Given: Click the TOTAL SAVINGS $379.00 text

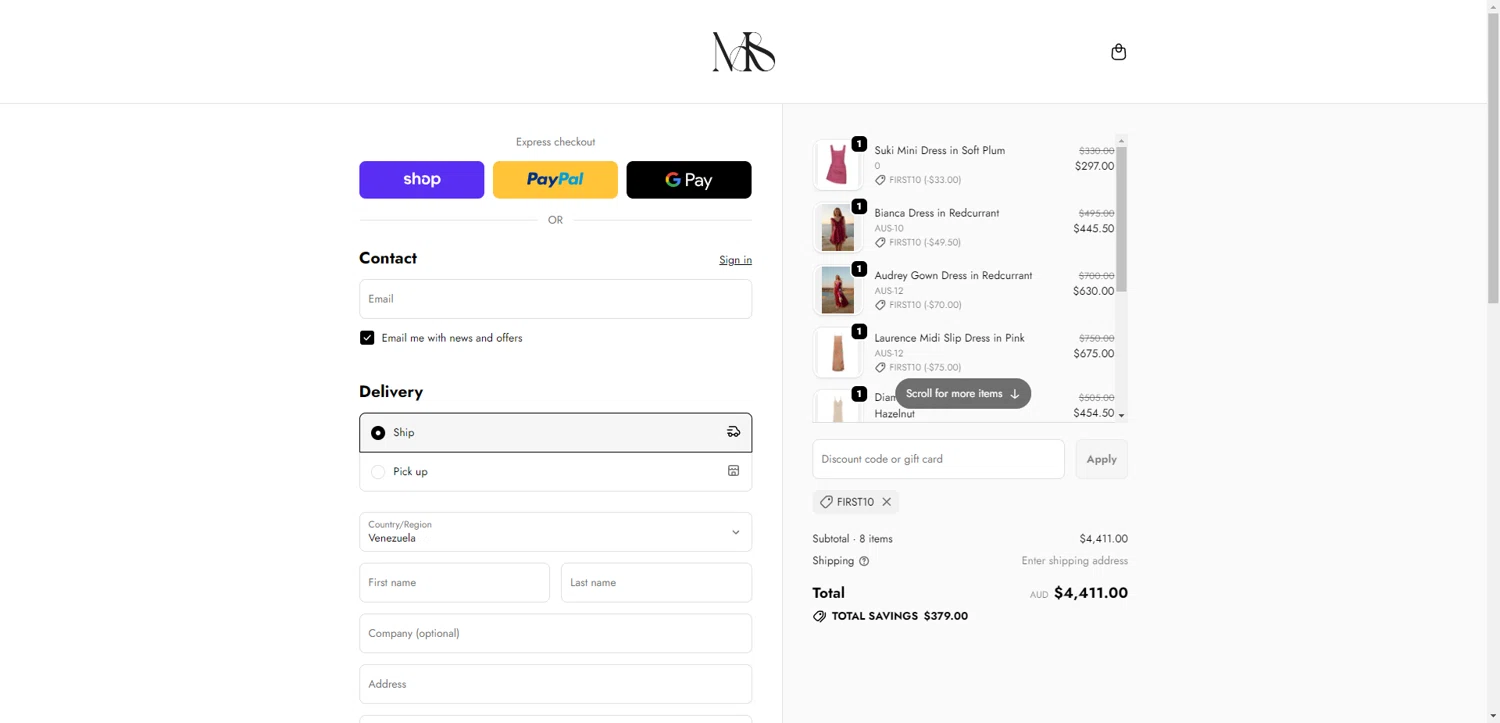Looking at the screenshot, I should [x=899, y=616].
